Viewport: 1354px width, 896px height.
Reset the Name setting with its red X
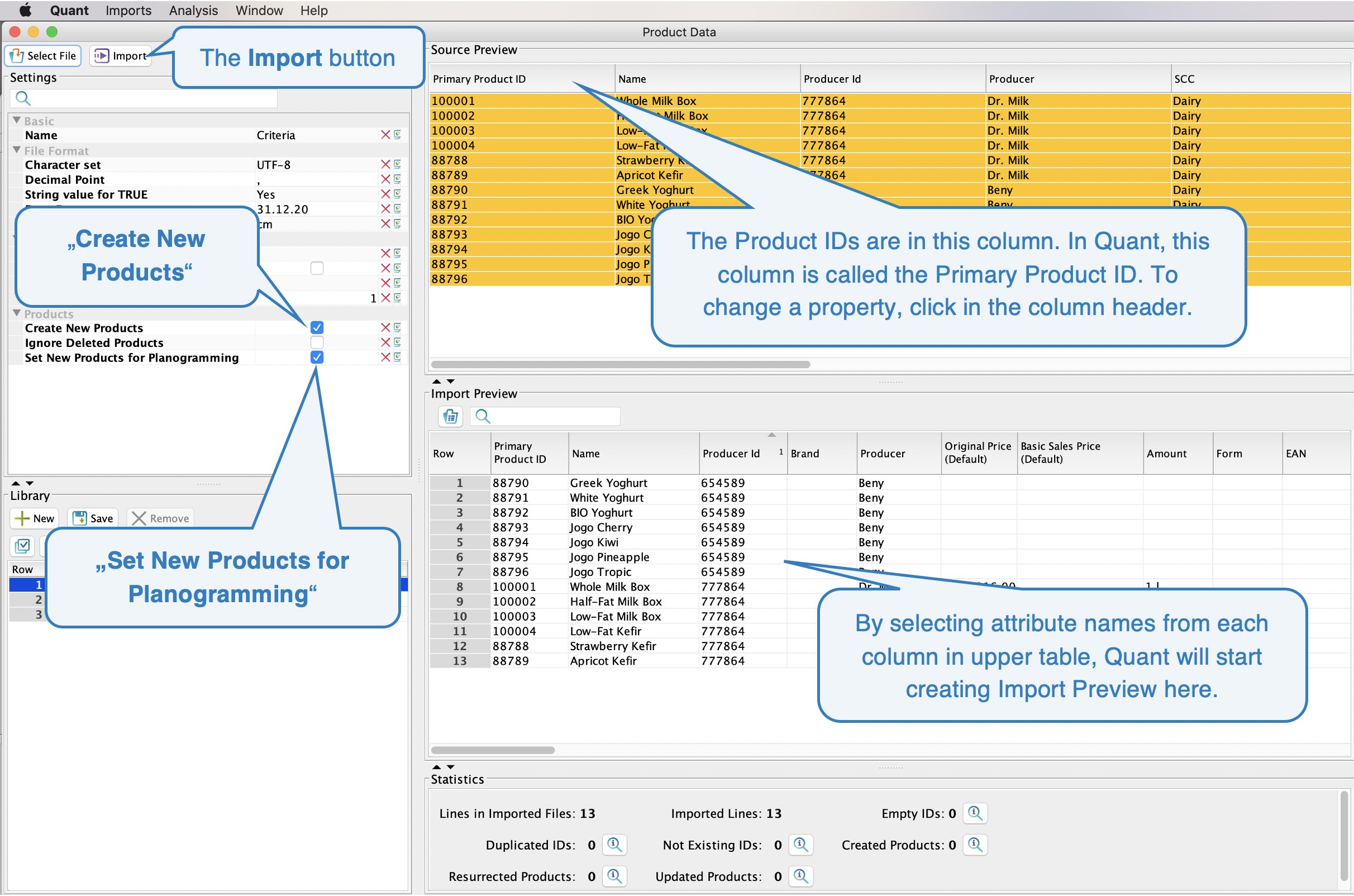click(385, 135)
